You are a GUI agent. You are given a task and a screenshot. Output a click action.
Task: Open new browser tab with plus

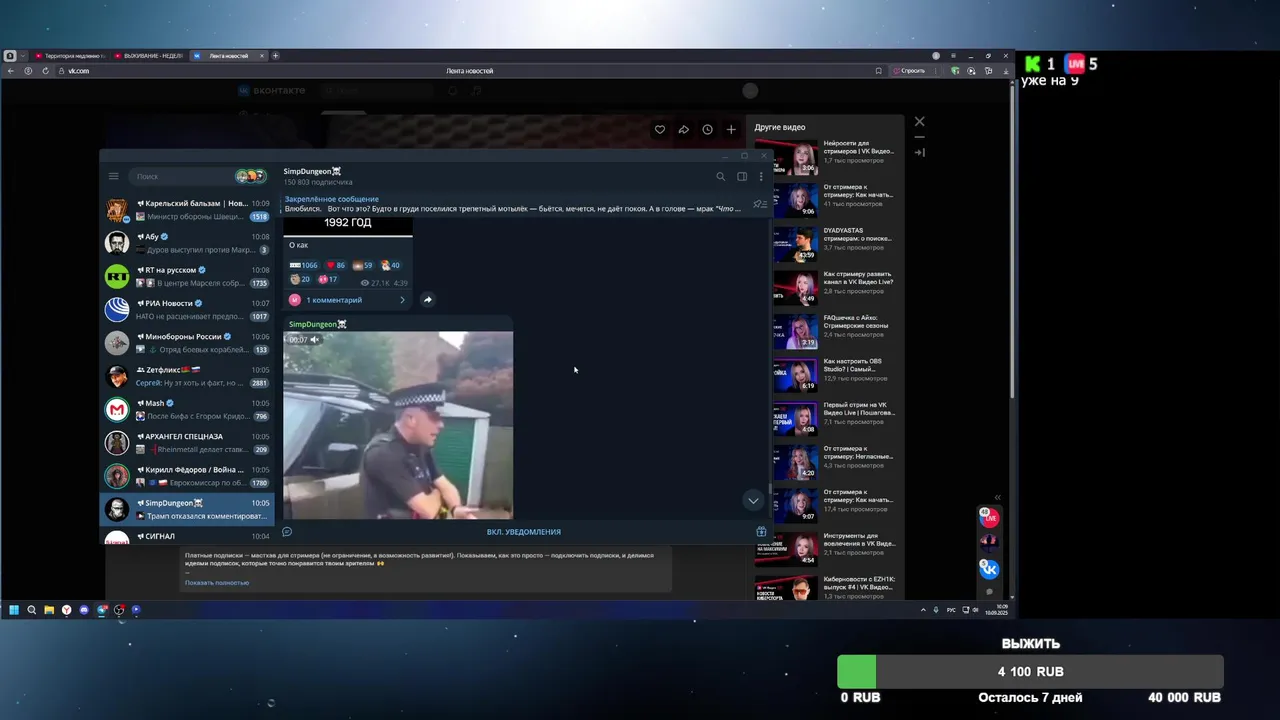coord(276,56)
